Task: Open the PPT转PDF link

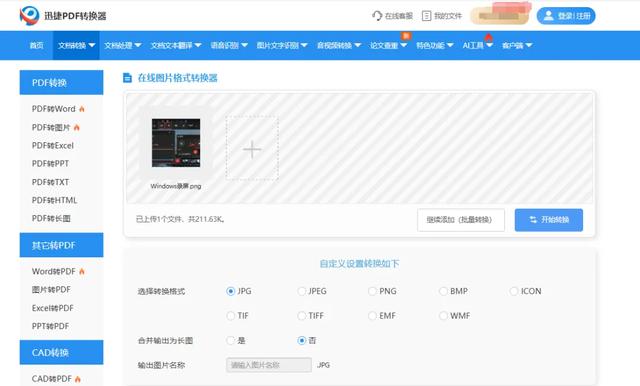Action: coord(50,326)
